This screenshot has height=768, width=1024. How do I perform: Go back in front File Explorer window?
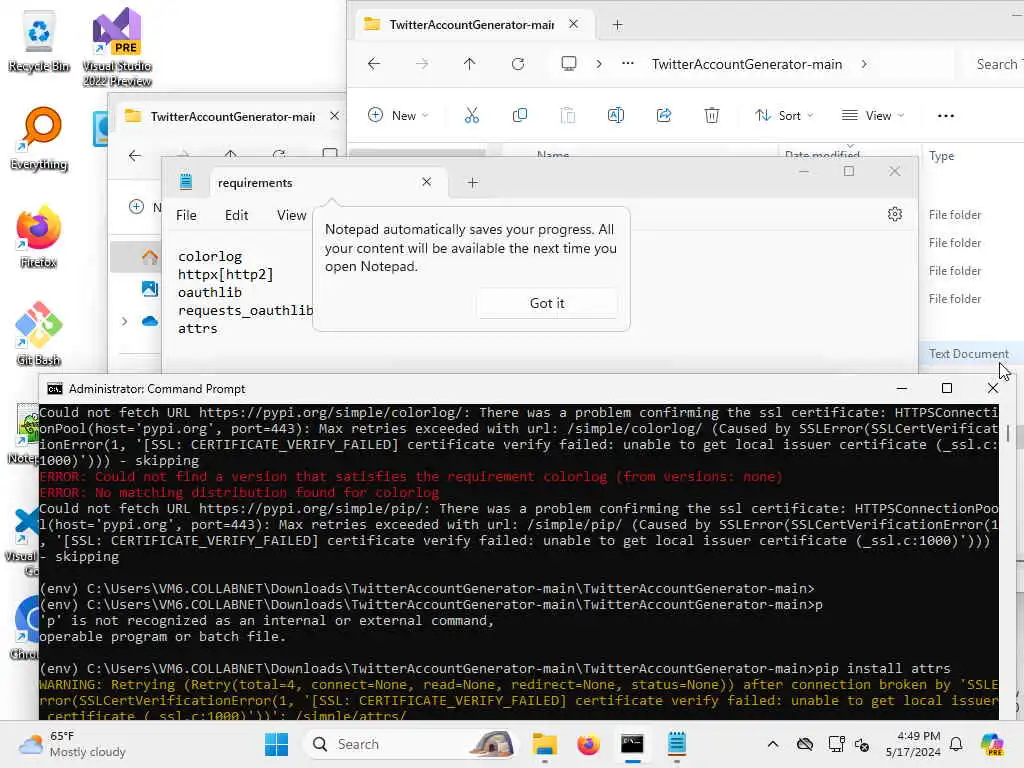[374, 64]
